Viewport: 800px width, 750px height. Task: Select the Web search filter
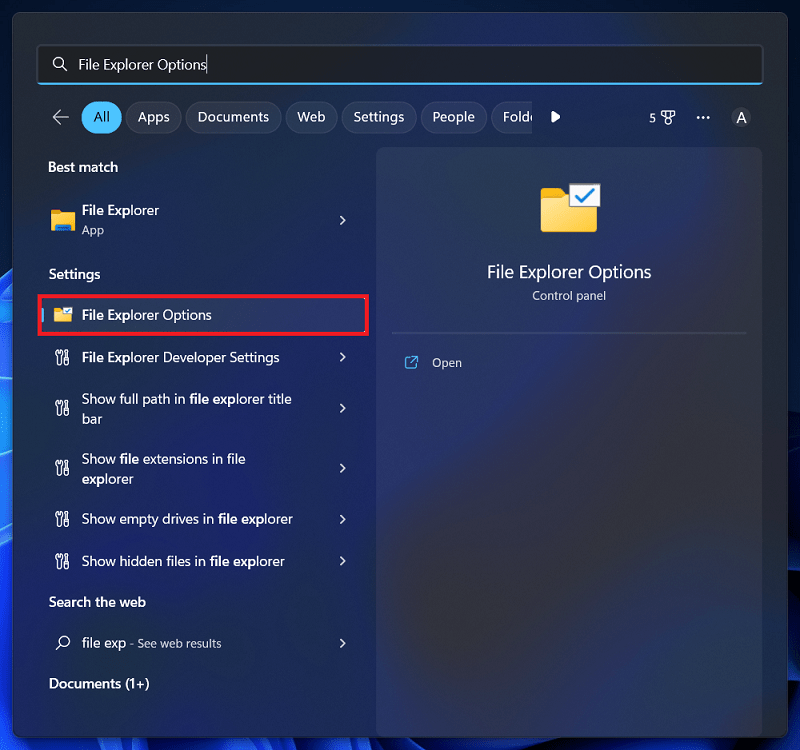pyautogui.click(x=311, y=117)
